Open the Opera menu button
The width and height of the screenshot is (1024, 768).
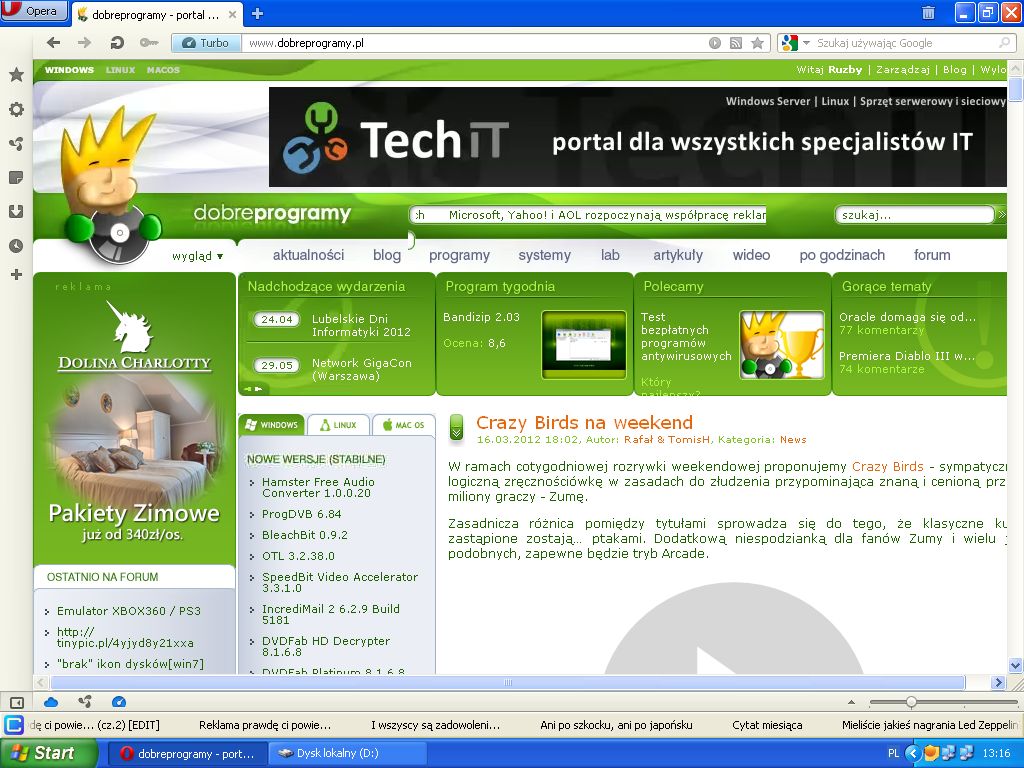34,11
